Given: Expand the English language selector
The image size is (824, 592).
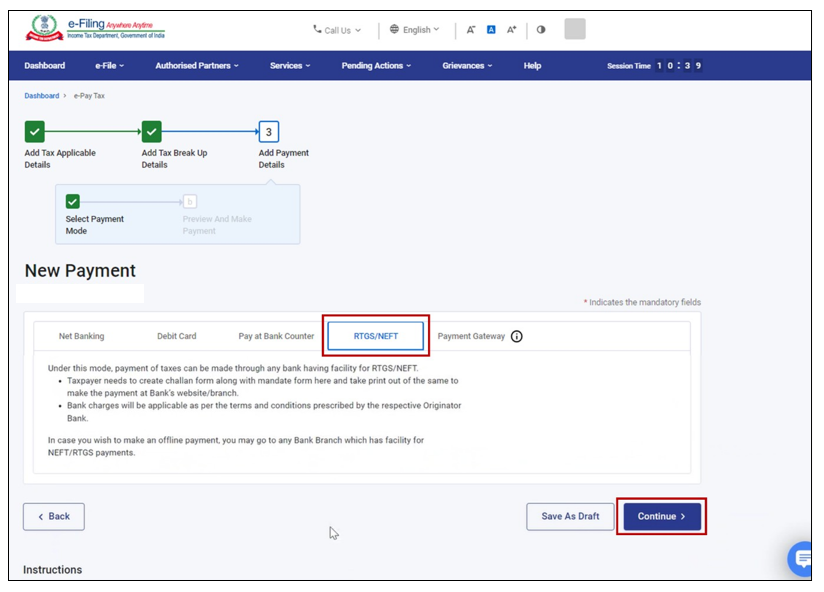Looking at the screenshot, I should tap(415, 30).
